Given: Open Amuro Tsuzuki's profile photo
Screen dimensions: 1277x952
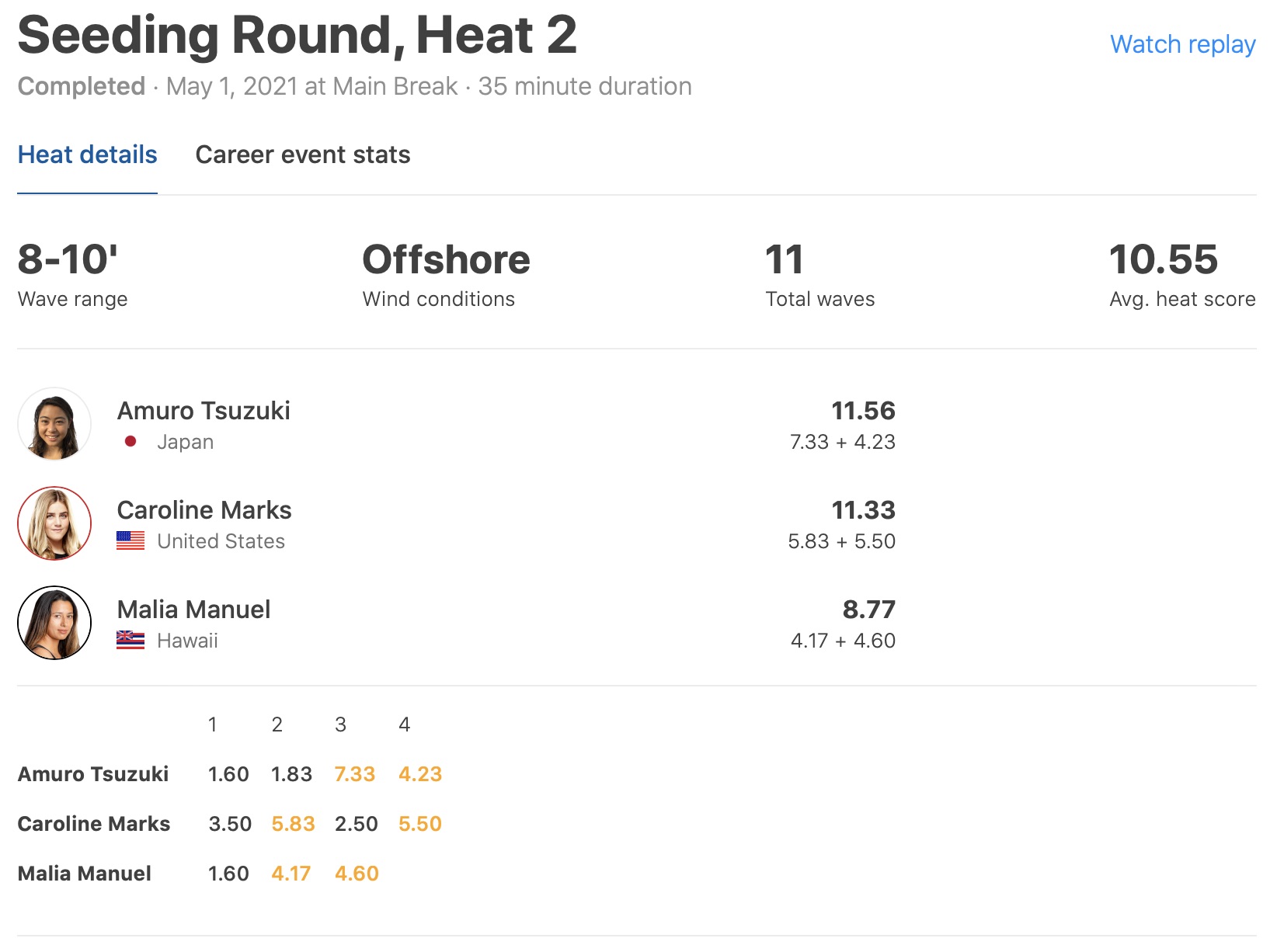Looking at the screenshot, I should [54, 424].
